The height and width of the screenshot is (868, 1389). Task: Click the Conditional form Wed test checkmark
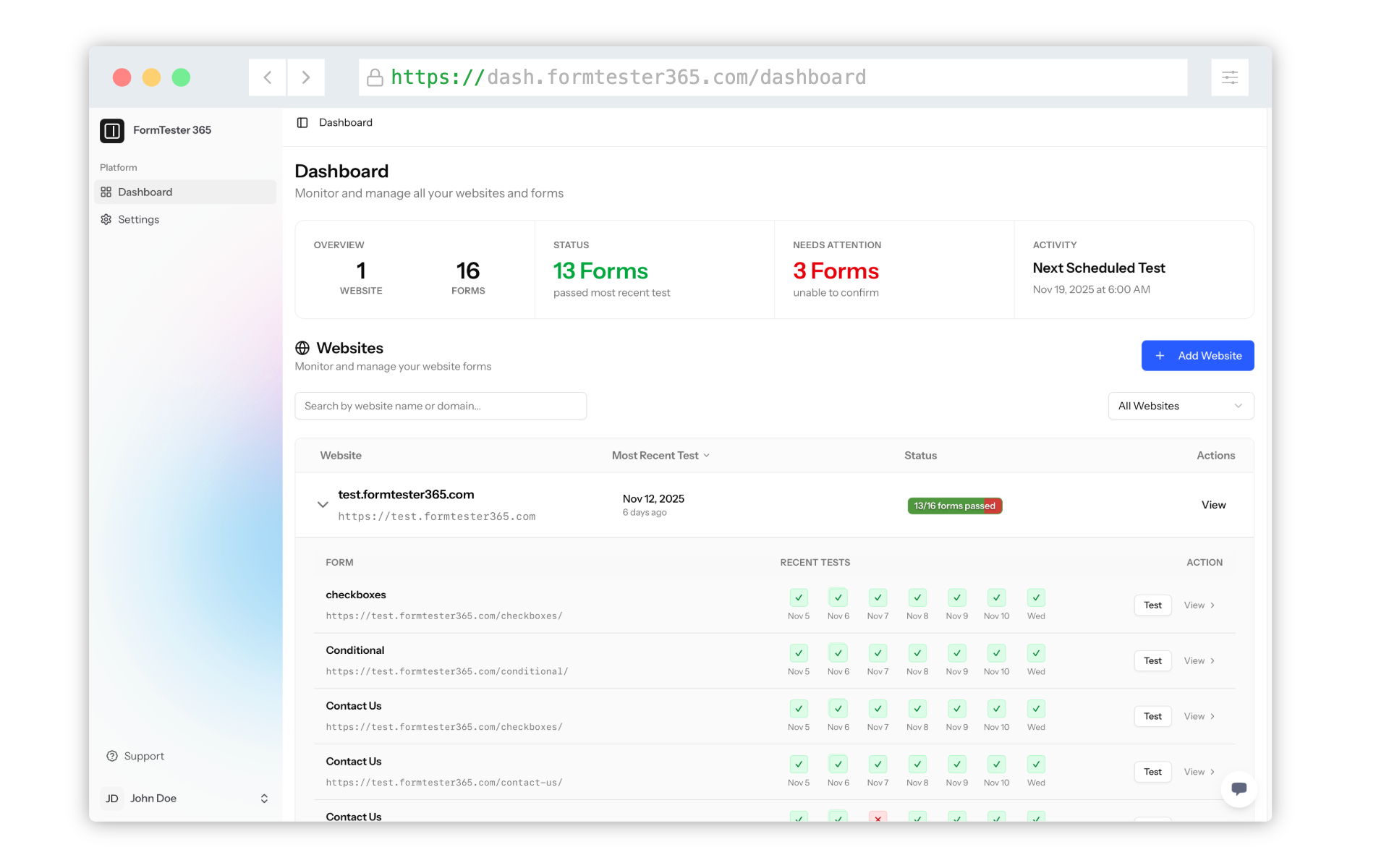(x=1036, y=653)
